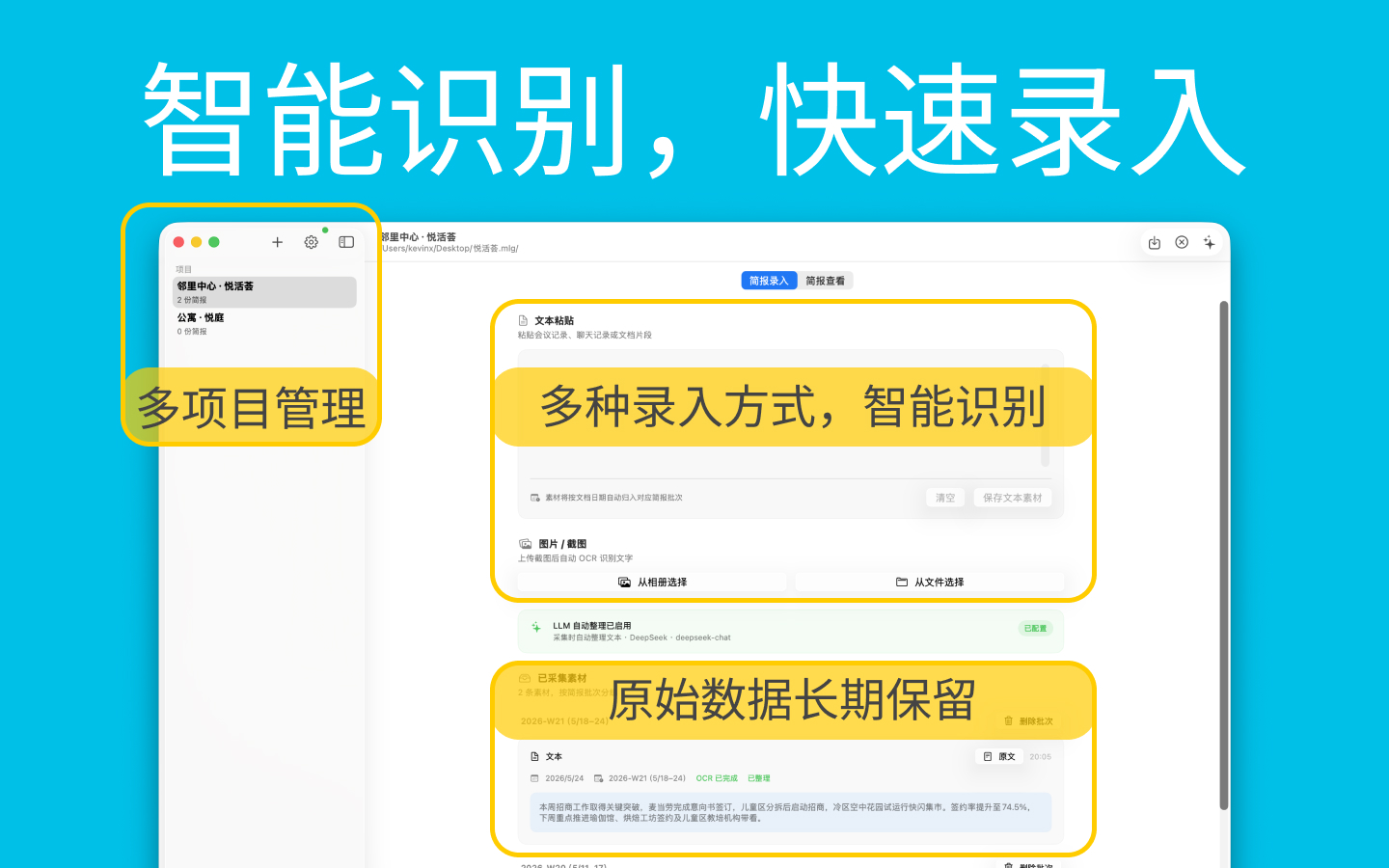The width and height of the screenshot is (1389, 868).
Task: Click '上传截图后自动 OCR 识别文字' hint
Action: click(x=575, y=558)
